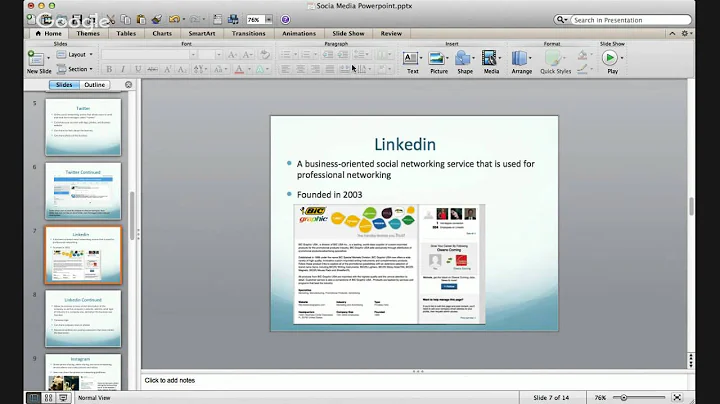Click the fit slide to window icon

(x=677, y=398)
